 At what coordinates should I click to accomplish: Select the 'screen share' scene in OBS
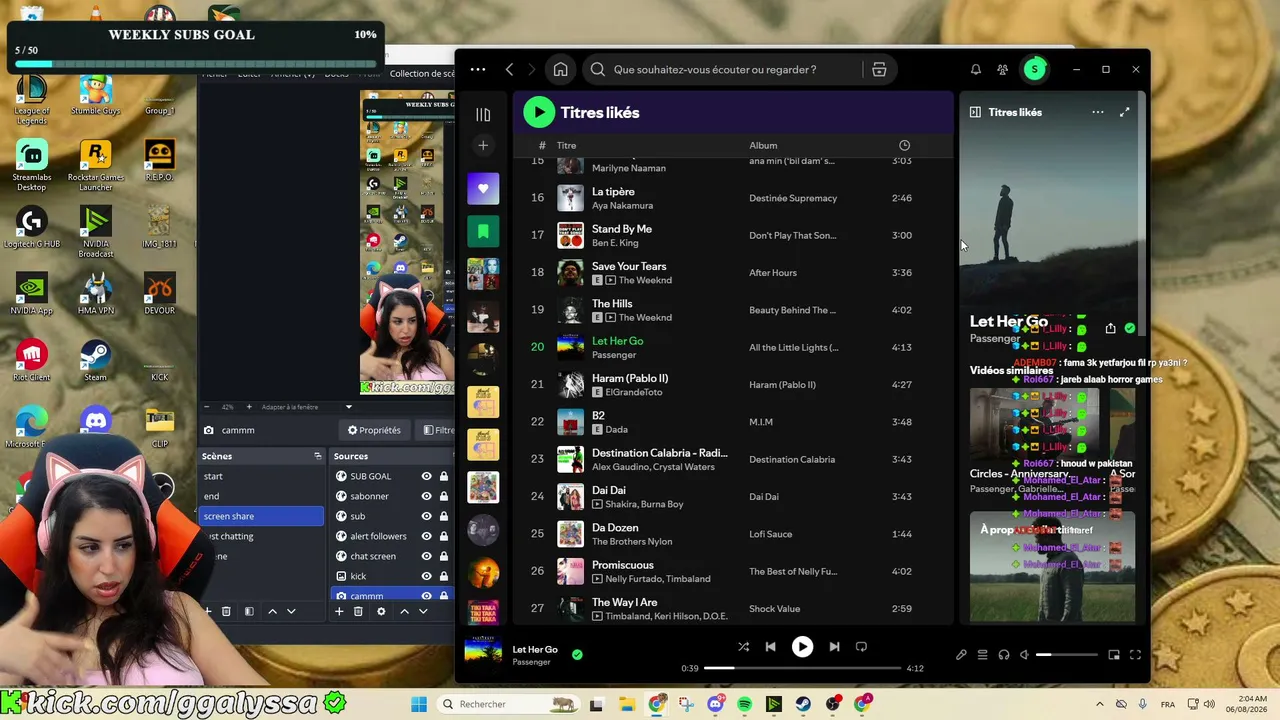262,516
